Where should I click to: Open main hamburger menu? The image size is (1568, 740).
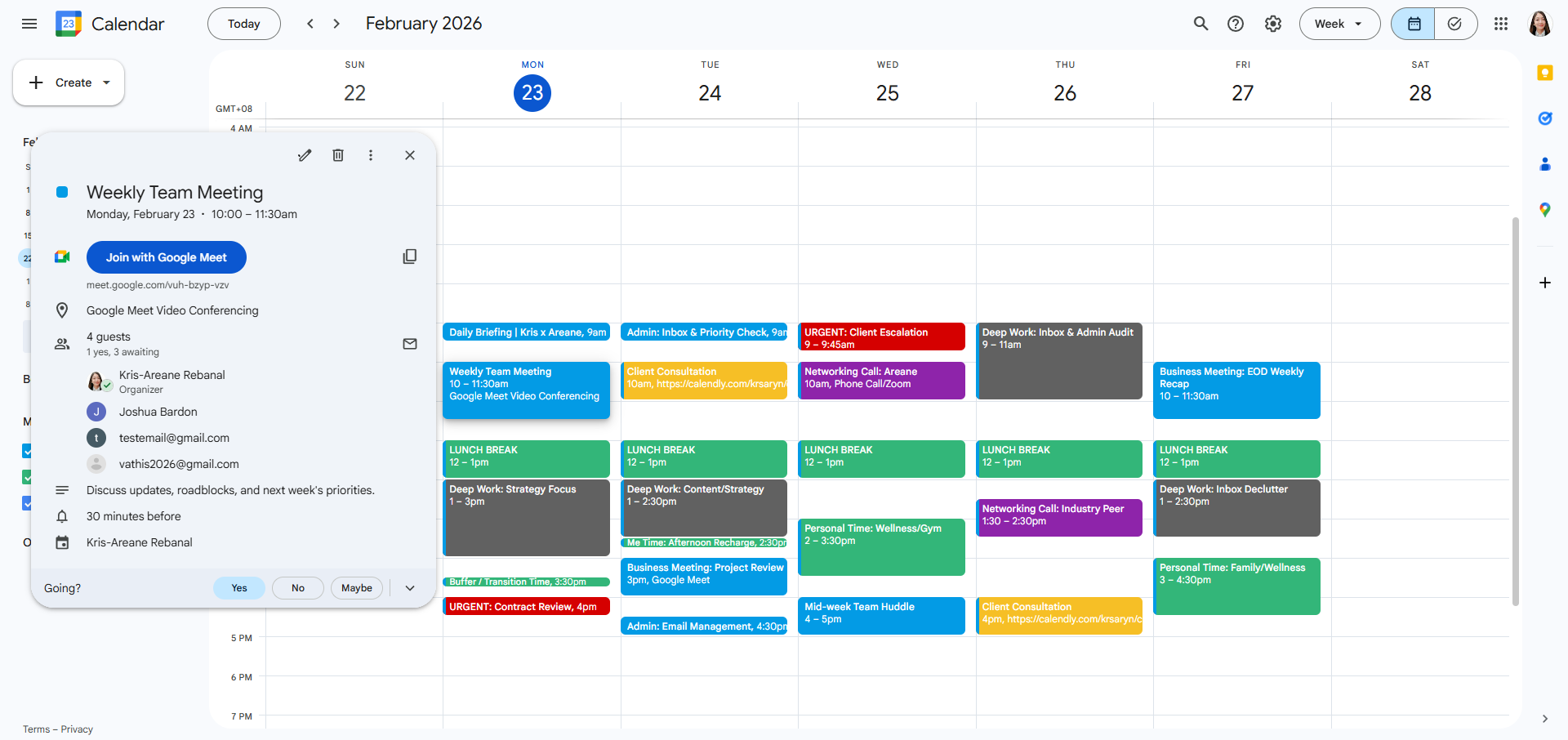[29, 24]
